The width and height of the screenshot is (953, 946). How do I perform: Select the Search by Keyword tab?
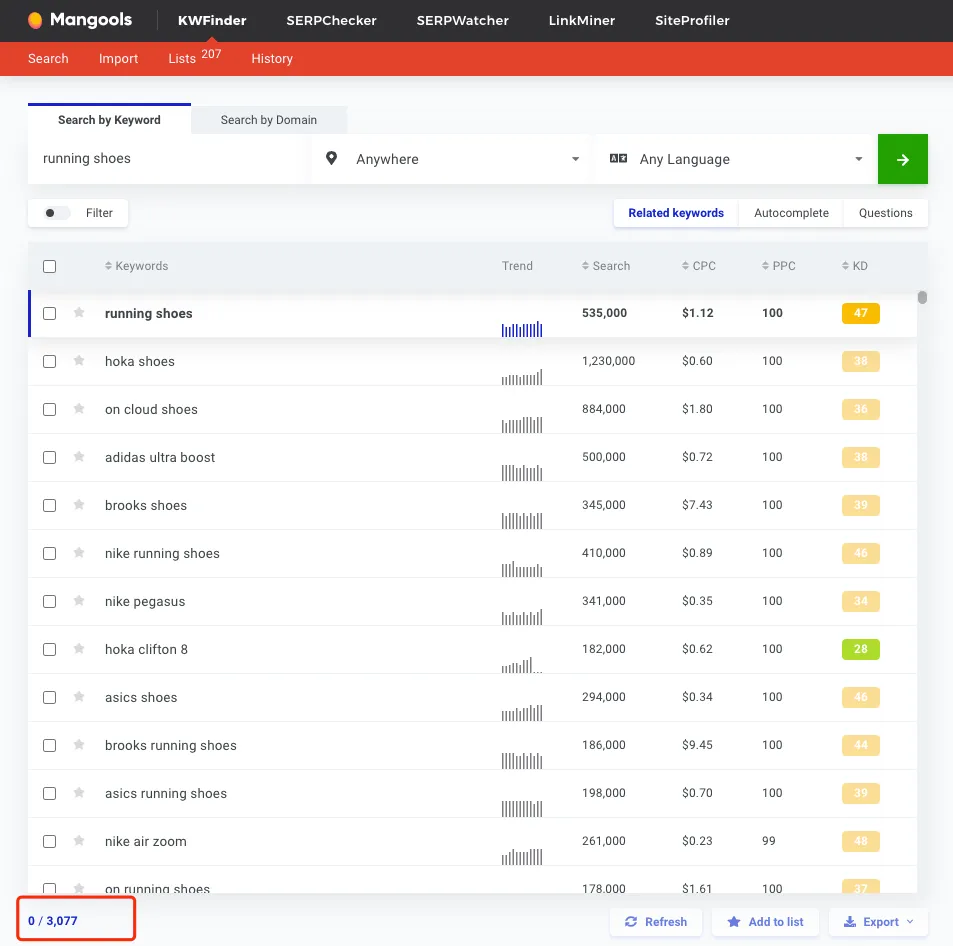[109, 120]
